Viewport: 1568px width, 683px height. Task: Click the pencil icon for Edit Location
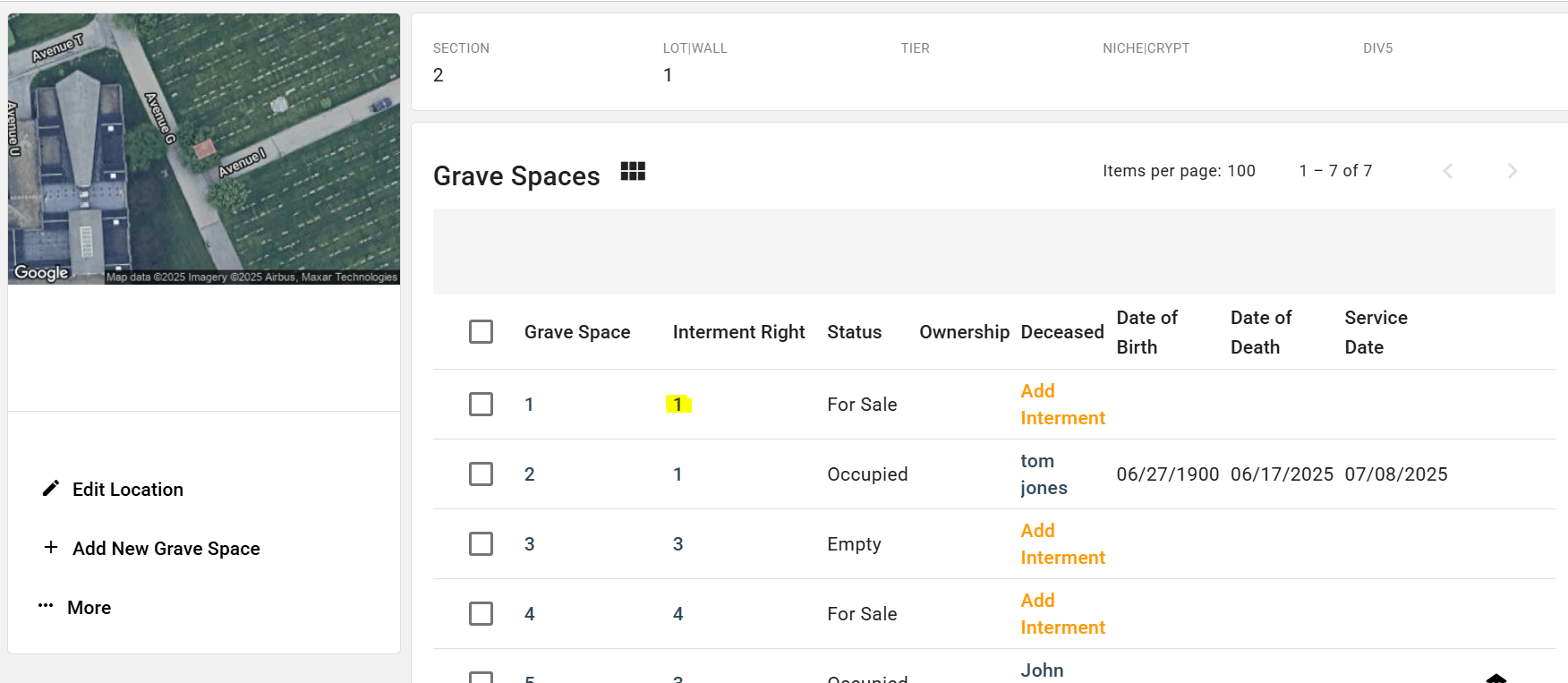coord(51,489)
